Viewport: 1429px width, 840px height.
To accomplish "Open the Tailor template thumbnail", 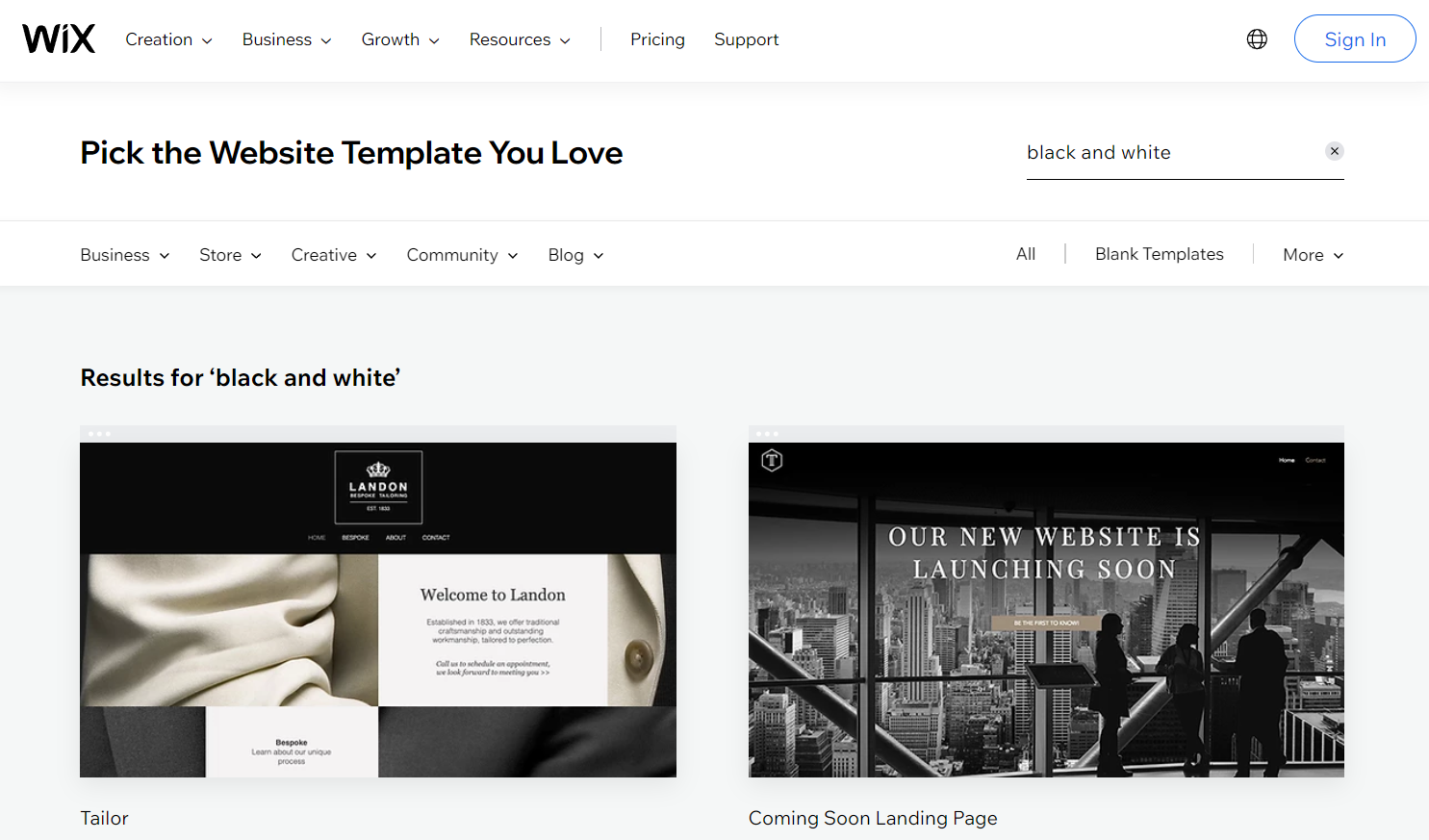I will pyautogui.click(x=378, y=609).
